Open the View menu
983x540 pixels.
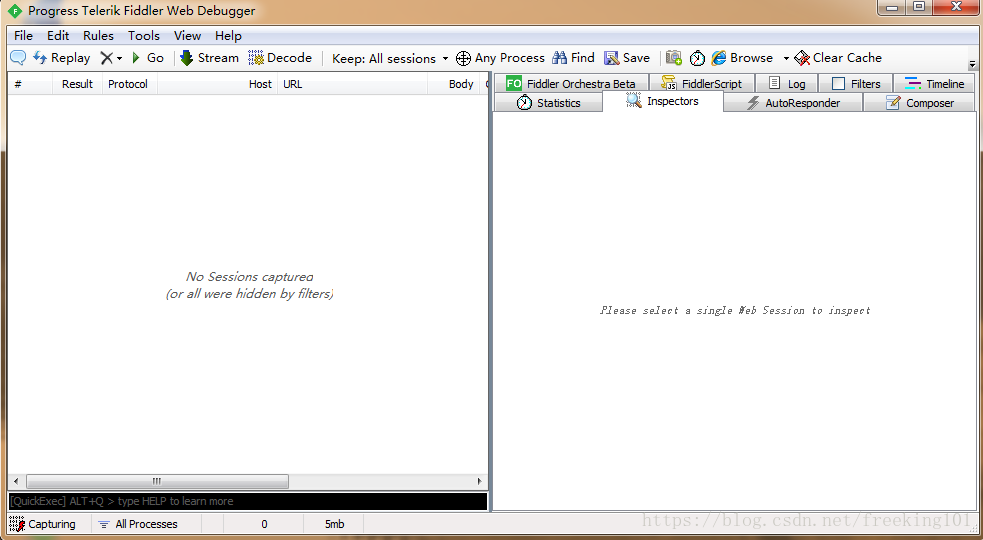point(187,36)
